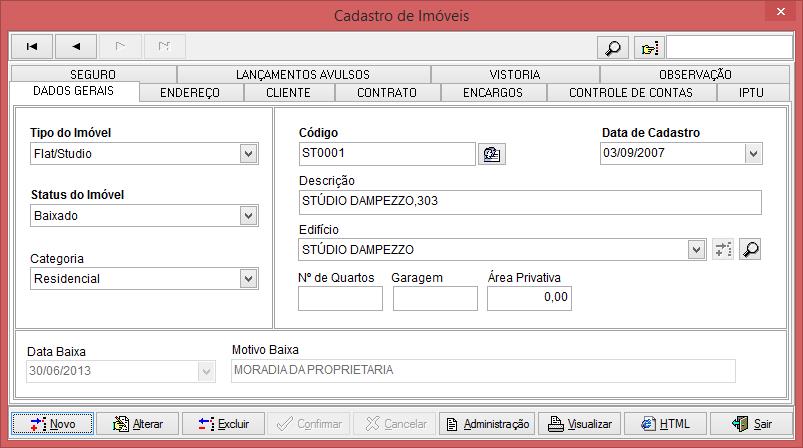Screen dimensions: 803x448
Task: Click the magnifier search icon in toolbar
Action: click(611, 47)
